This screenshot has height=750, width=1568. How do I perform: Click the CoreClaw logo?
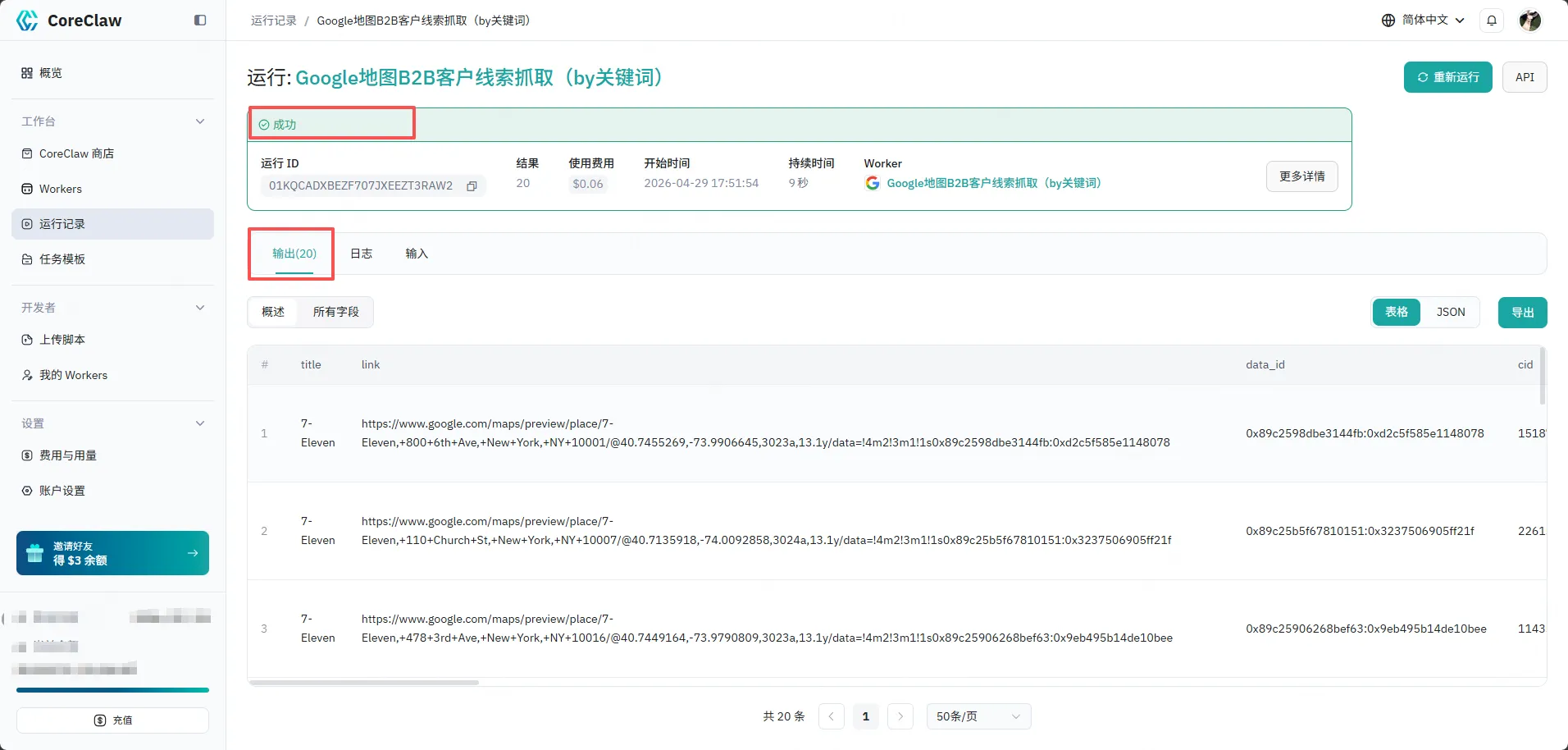(69, 21)
